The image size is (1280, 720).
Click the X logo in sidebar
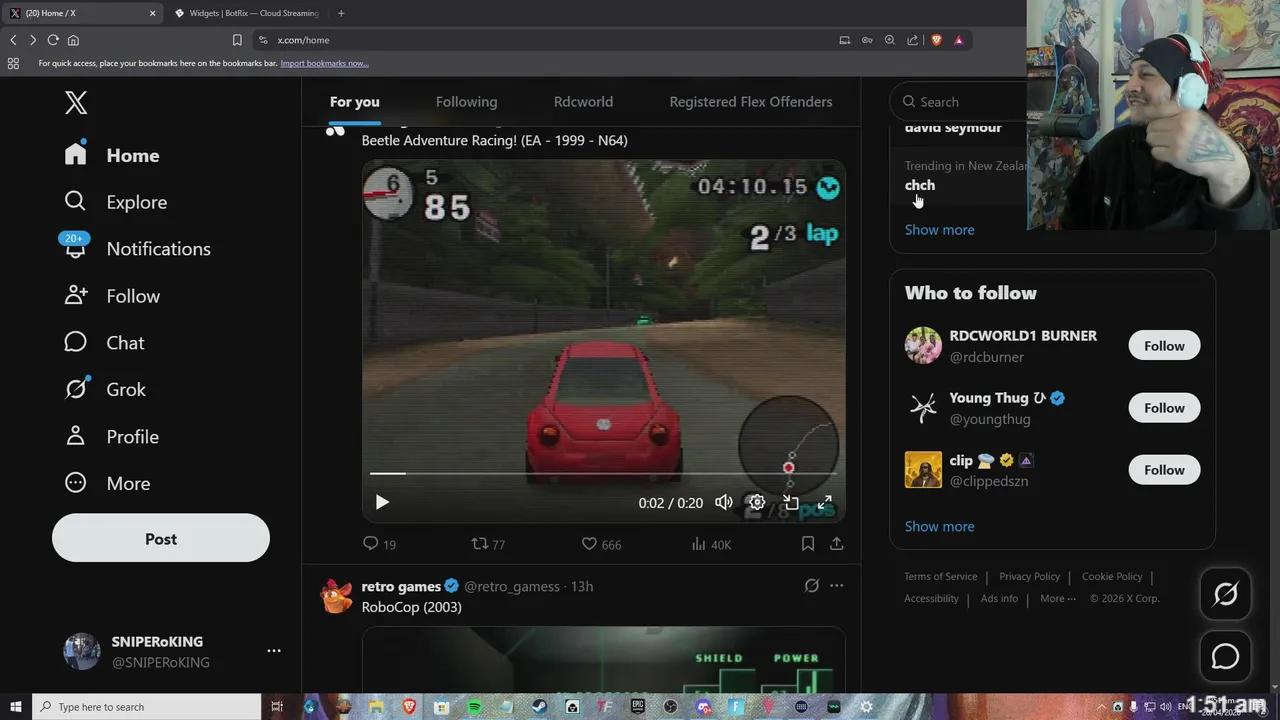pyautogui.click(x=76, y=102)
